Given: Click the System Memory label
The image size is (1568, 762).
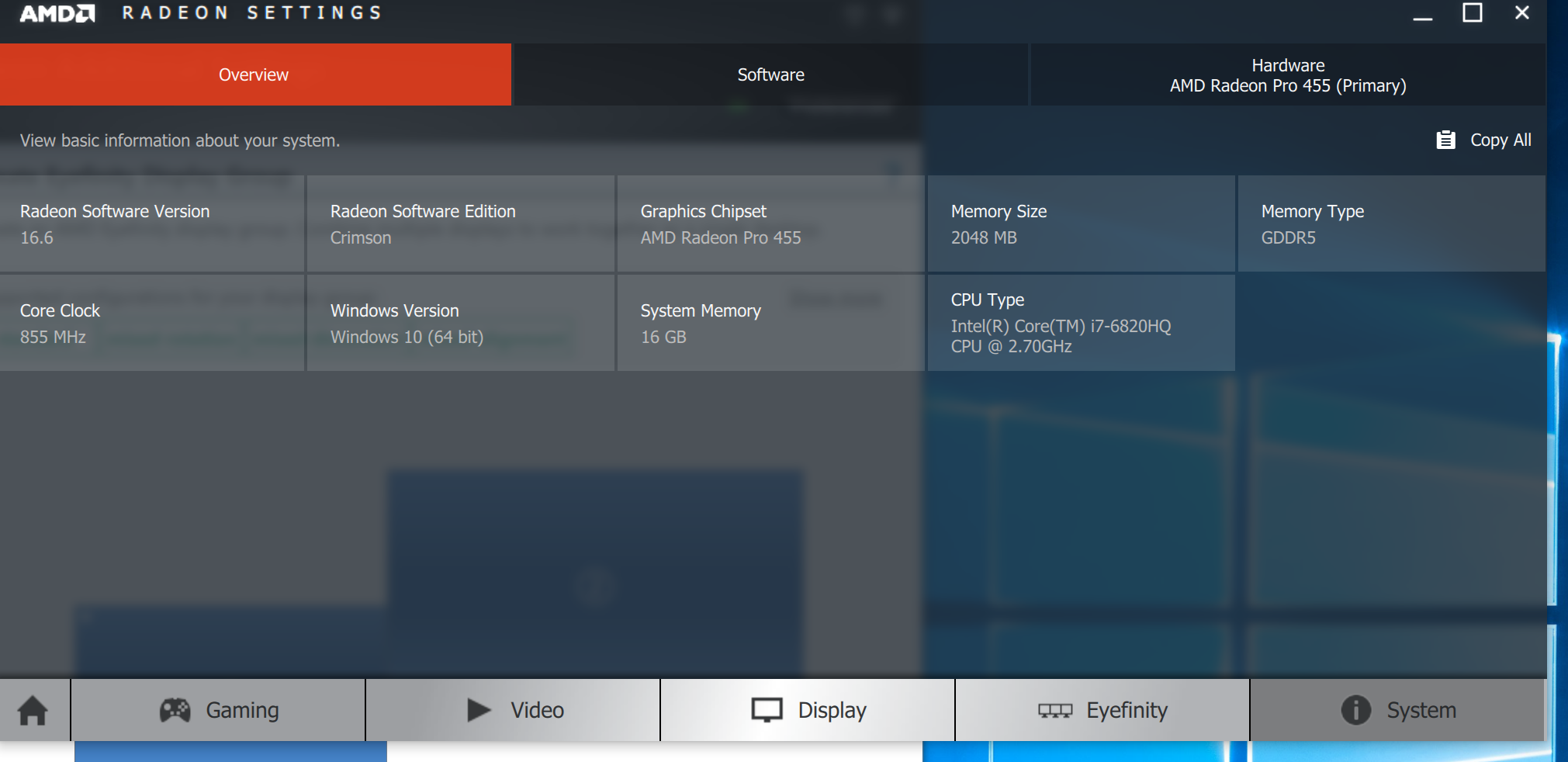Looking at the screenshot, I should point(701,310).
